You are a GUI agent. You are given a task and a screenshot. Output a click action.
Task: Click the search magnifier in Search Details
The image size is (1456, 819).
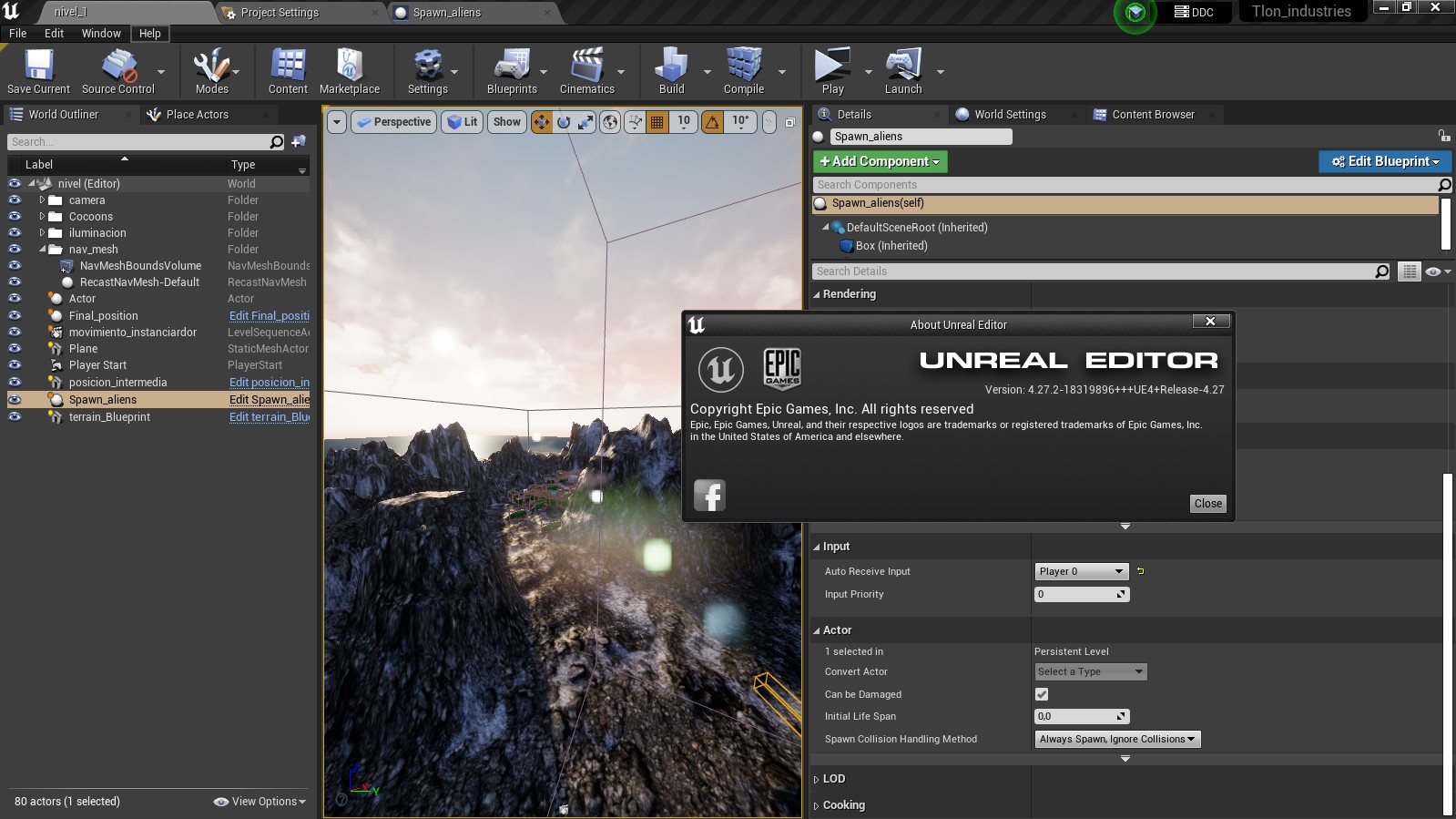(1381, 271)
